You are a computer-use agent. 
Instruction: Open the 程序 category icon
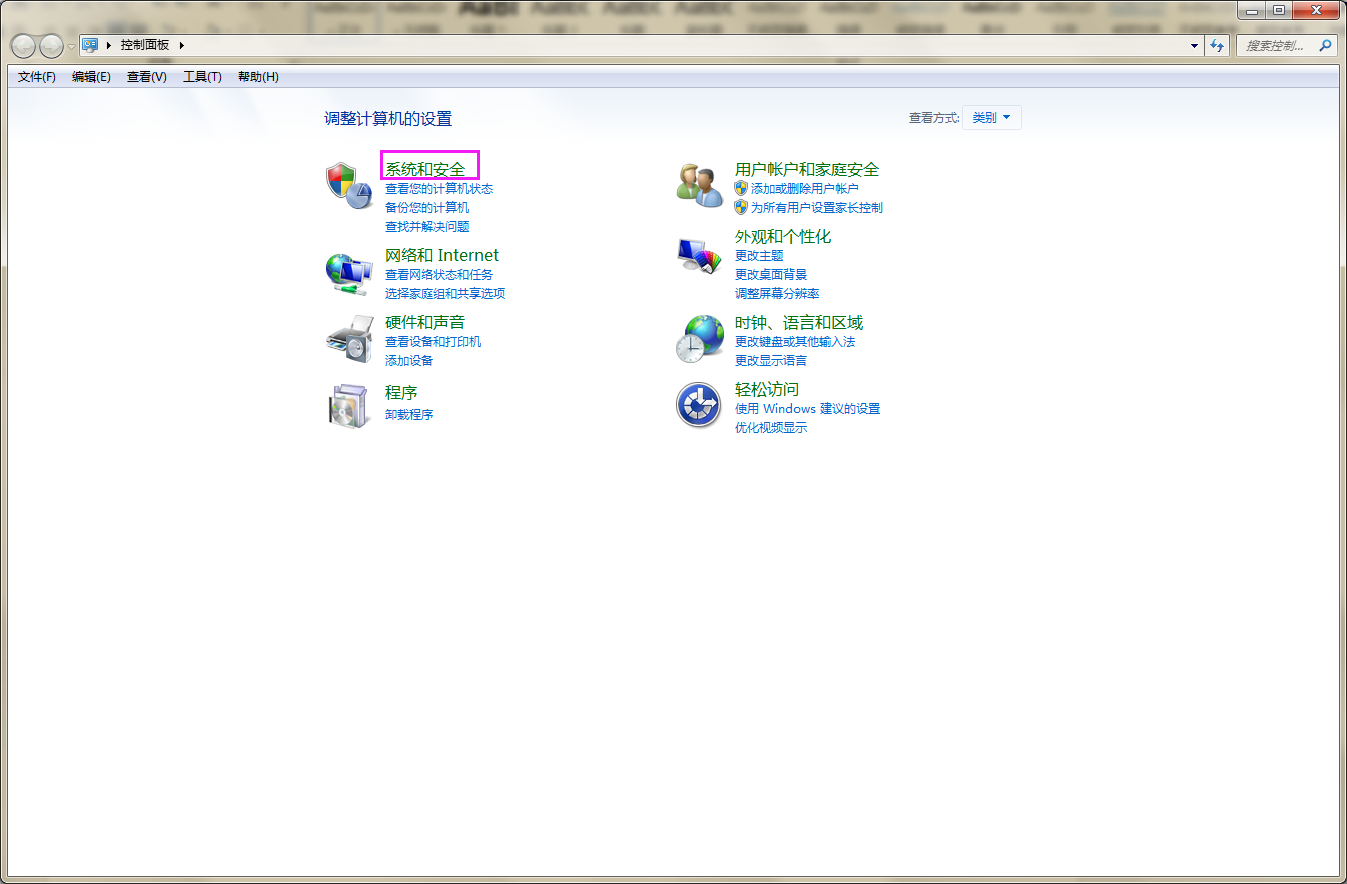click(349, 404)
